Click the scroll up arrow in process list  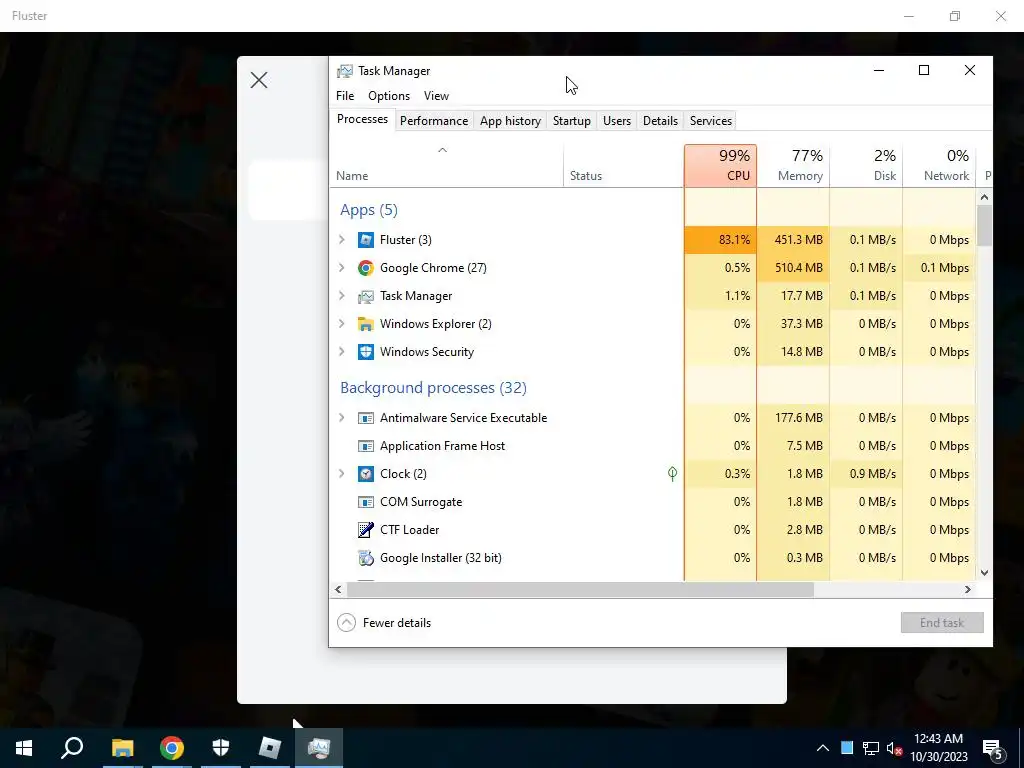pyautogui.click(x=984, y=197)
